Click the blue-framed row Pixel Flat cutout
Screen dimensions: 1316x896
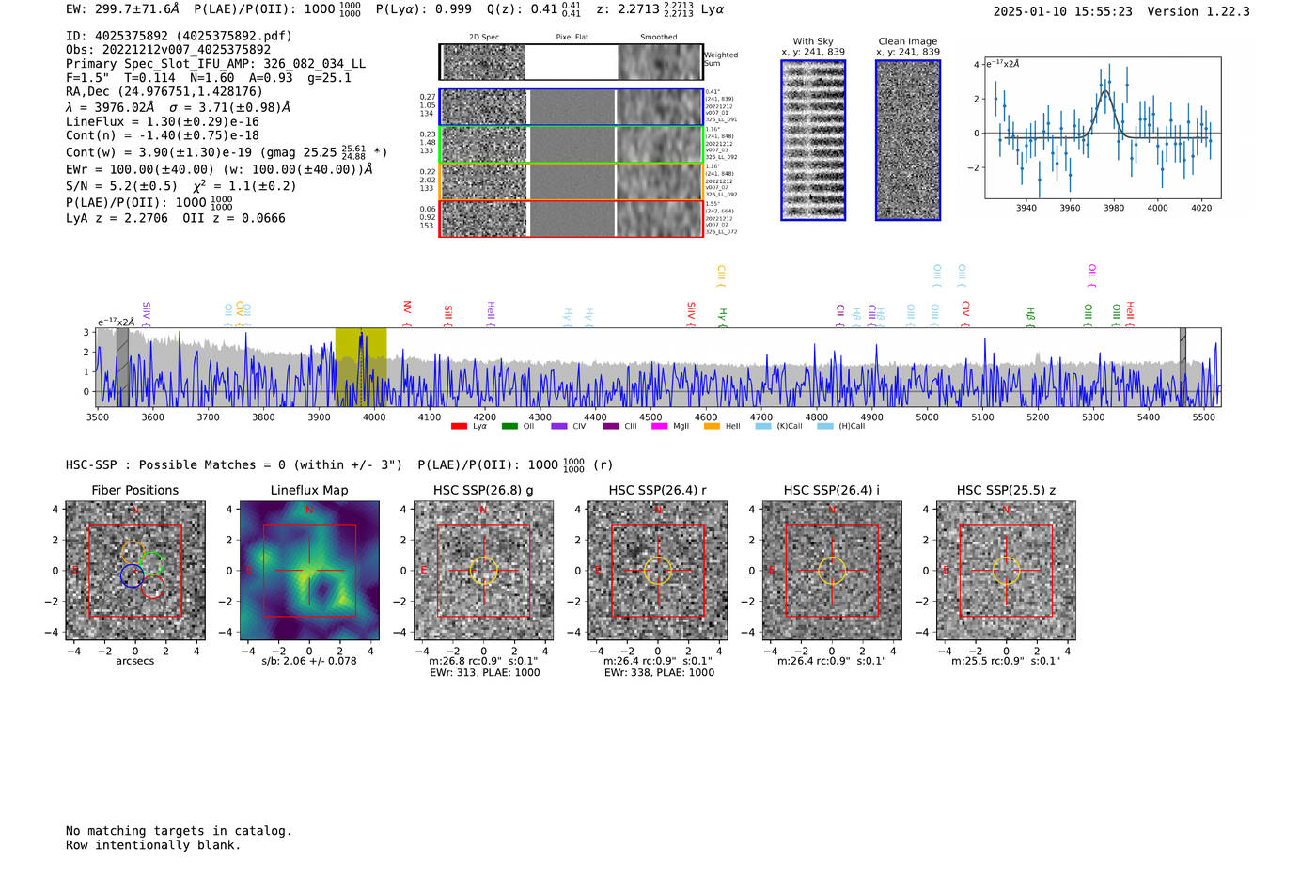pyautogui.click(x=572, y=107)
